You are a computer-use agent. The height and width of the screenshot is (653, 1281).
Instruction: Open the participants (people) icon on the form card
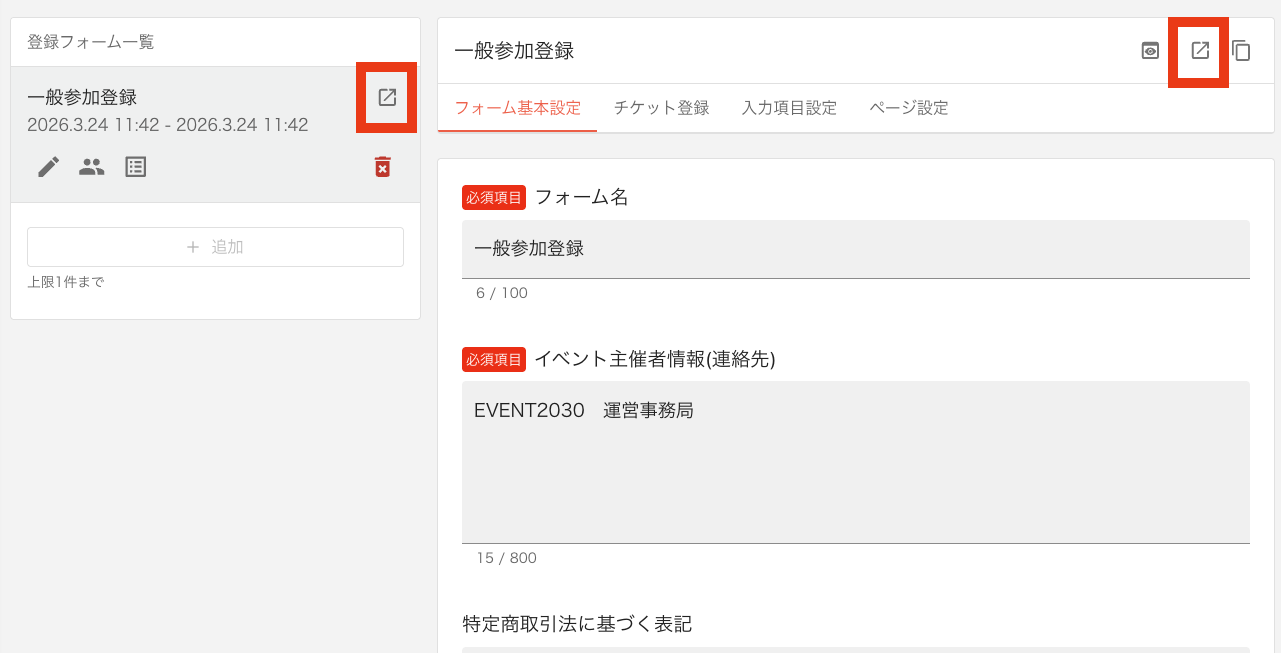pos(91,166)
